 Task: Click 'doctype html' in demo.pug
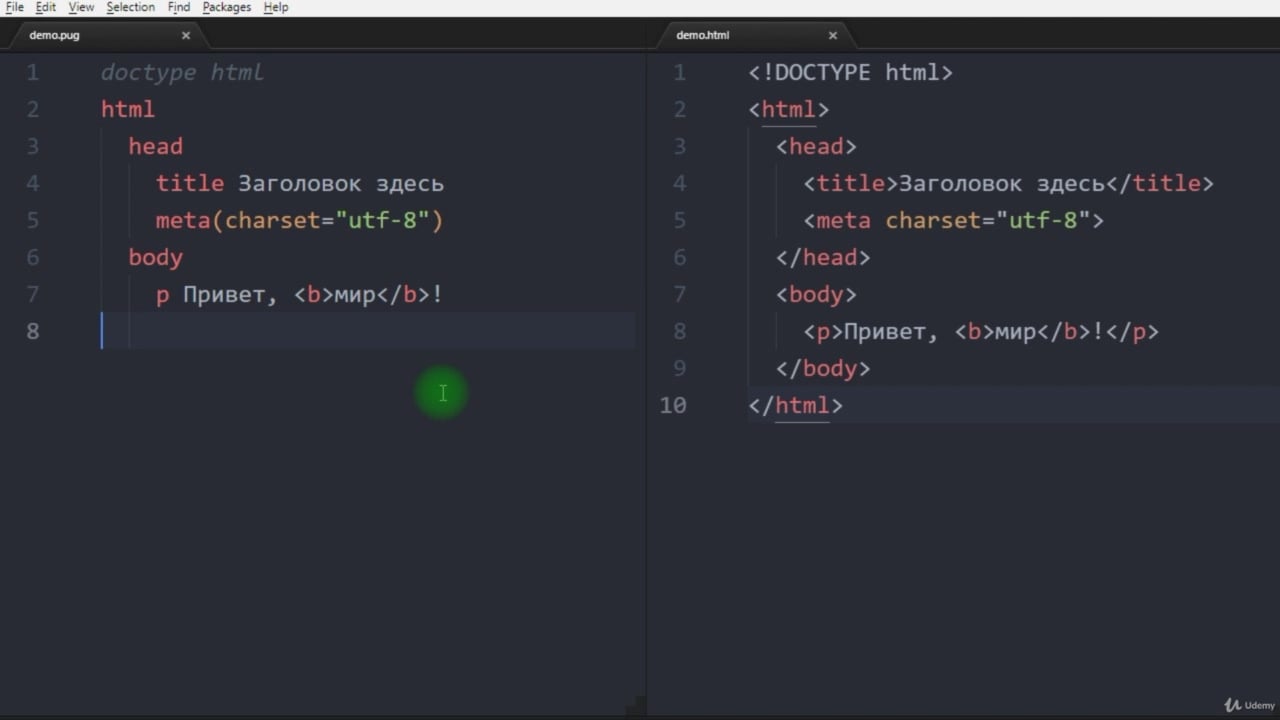pos(182,73)
